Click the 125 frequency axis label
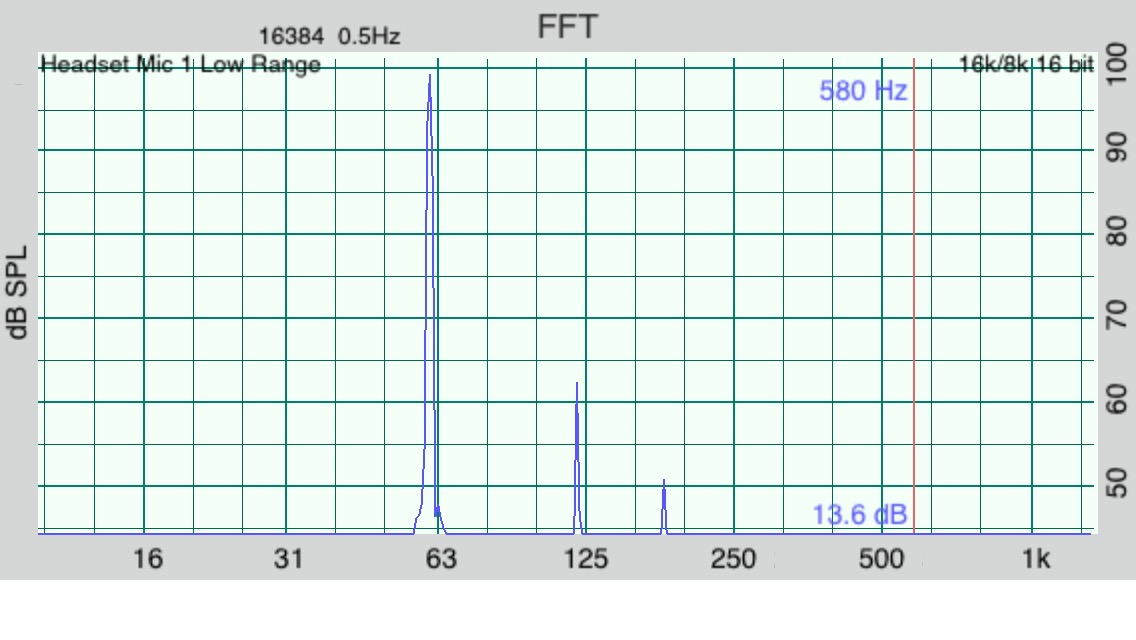Image resolution: width=1136 pixels, height=640 pixels. tap(585, 559)
